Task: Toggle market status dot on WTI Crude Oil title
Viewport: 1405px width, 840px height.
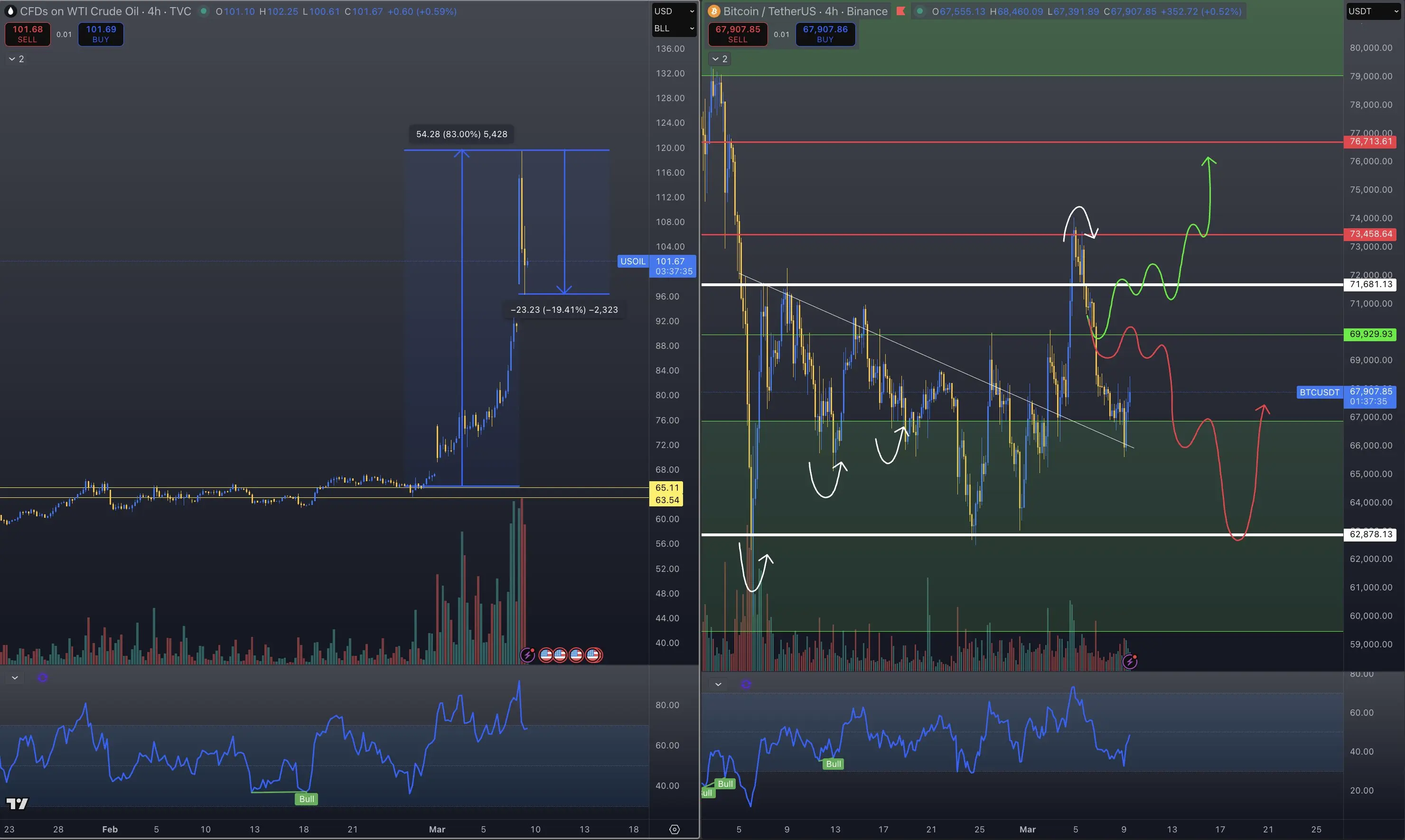Action: click(203, 11)
